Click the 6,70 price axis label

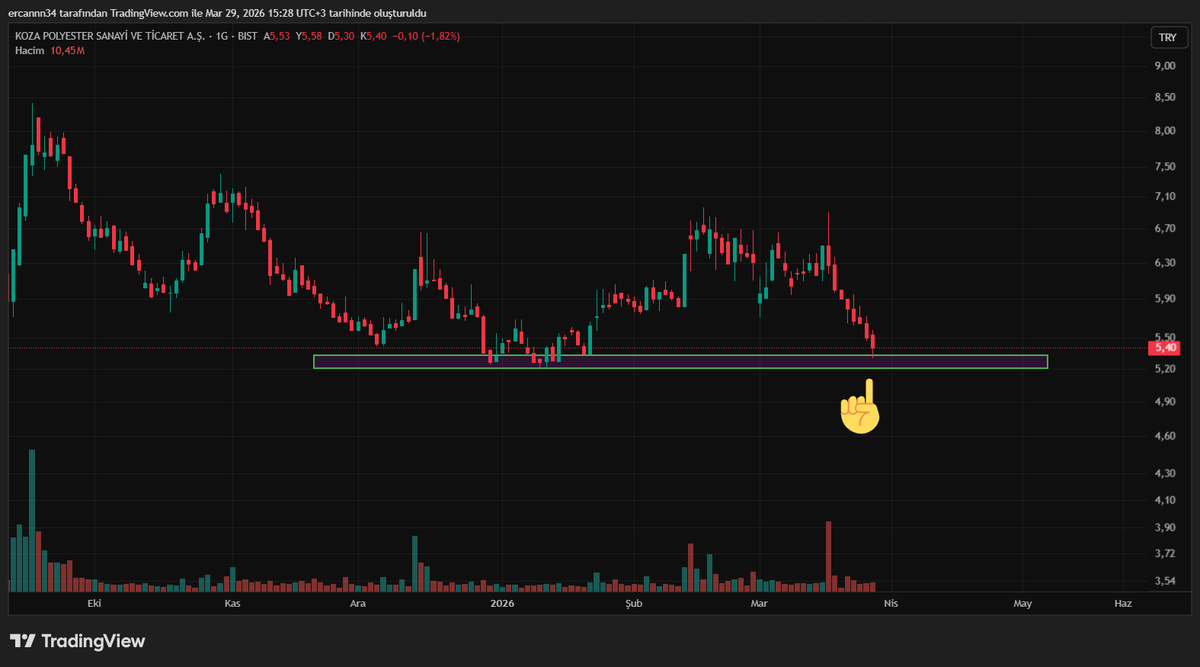click(x=1165, y=229)
